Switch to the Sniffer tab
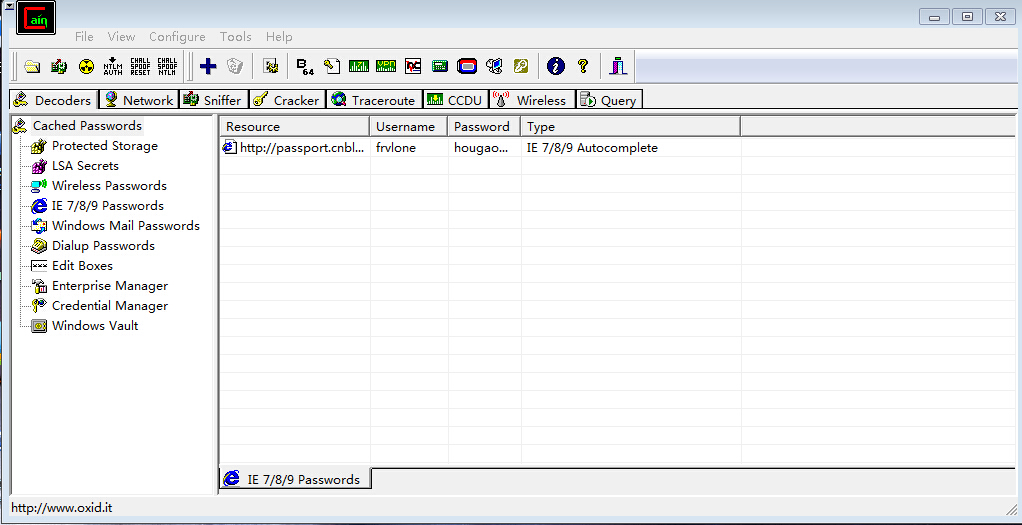The image size is (1022, 525). (212, 100)
